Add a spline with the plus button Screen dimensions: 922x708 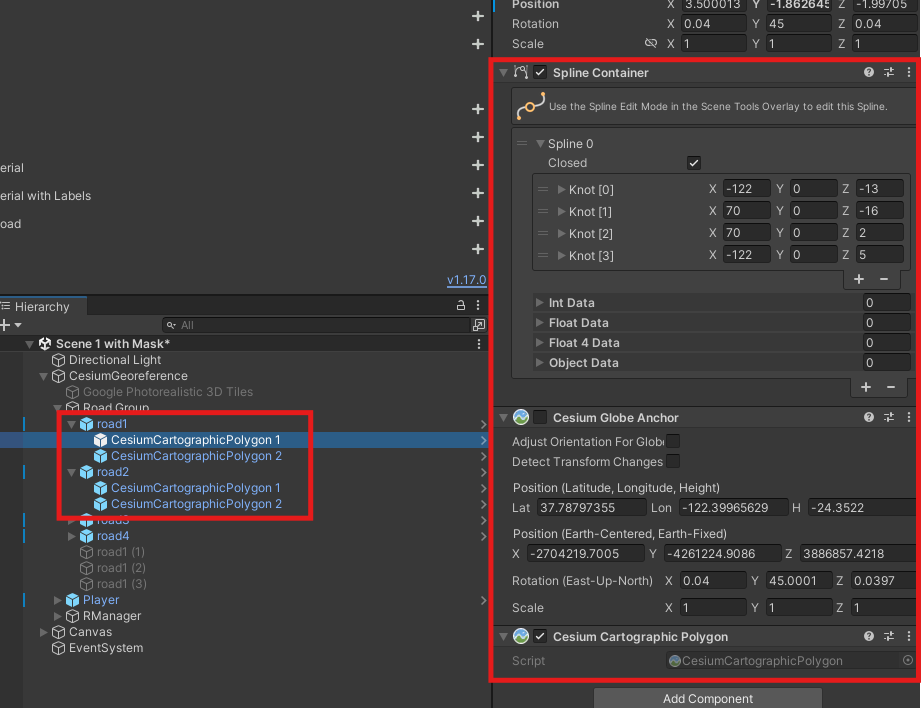click(x=866, y=387)
